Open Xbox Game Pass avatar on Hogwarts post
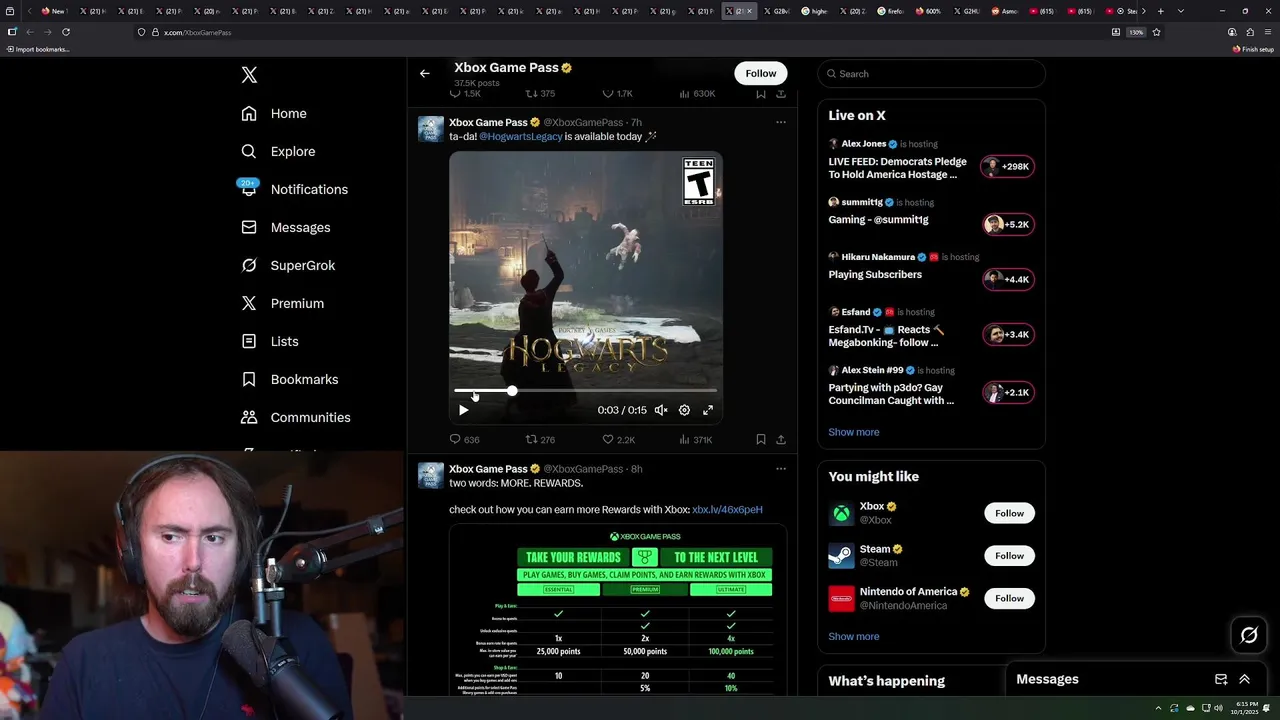Image resolution: width=1280 pixels, height=720 pixels. click(x=431, y=129)
